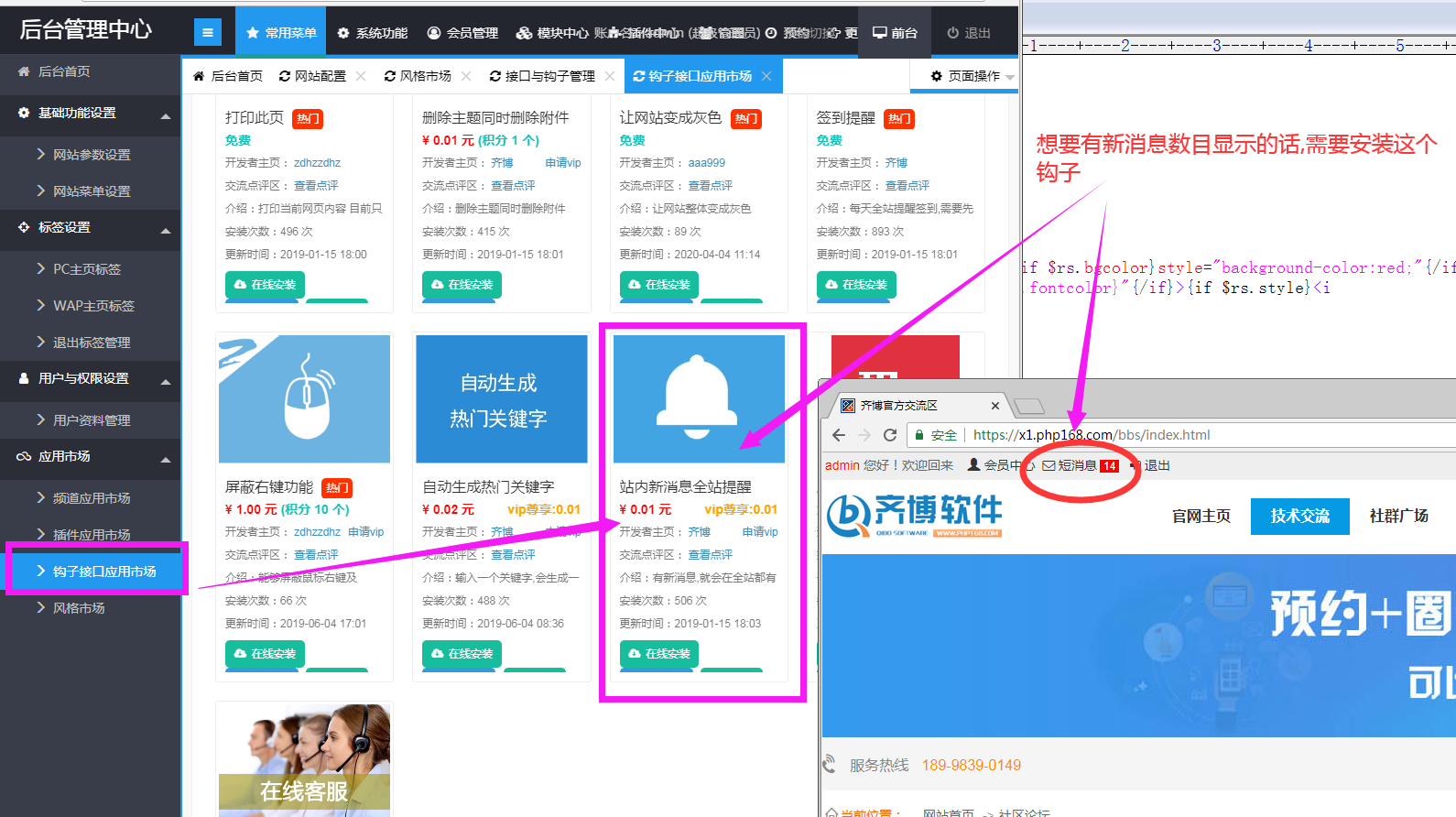The height and width of the screenshot is (817, 1456).
Task: Click the 齐博软件 logo
Action: 914,515
